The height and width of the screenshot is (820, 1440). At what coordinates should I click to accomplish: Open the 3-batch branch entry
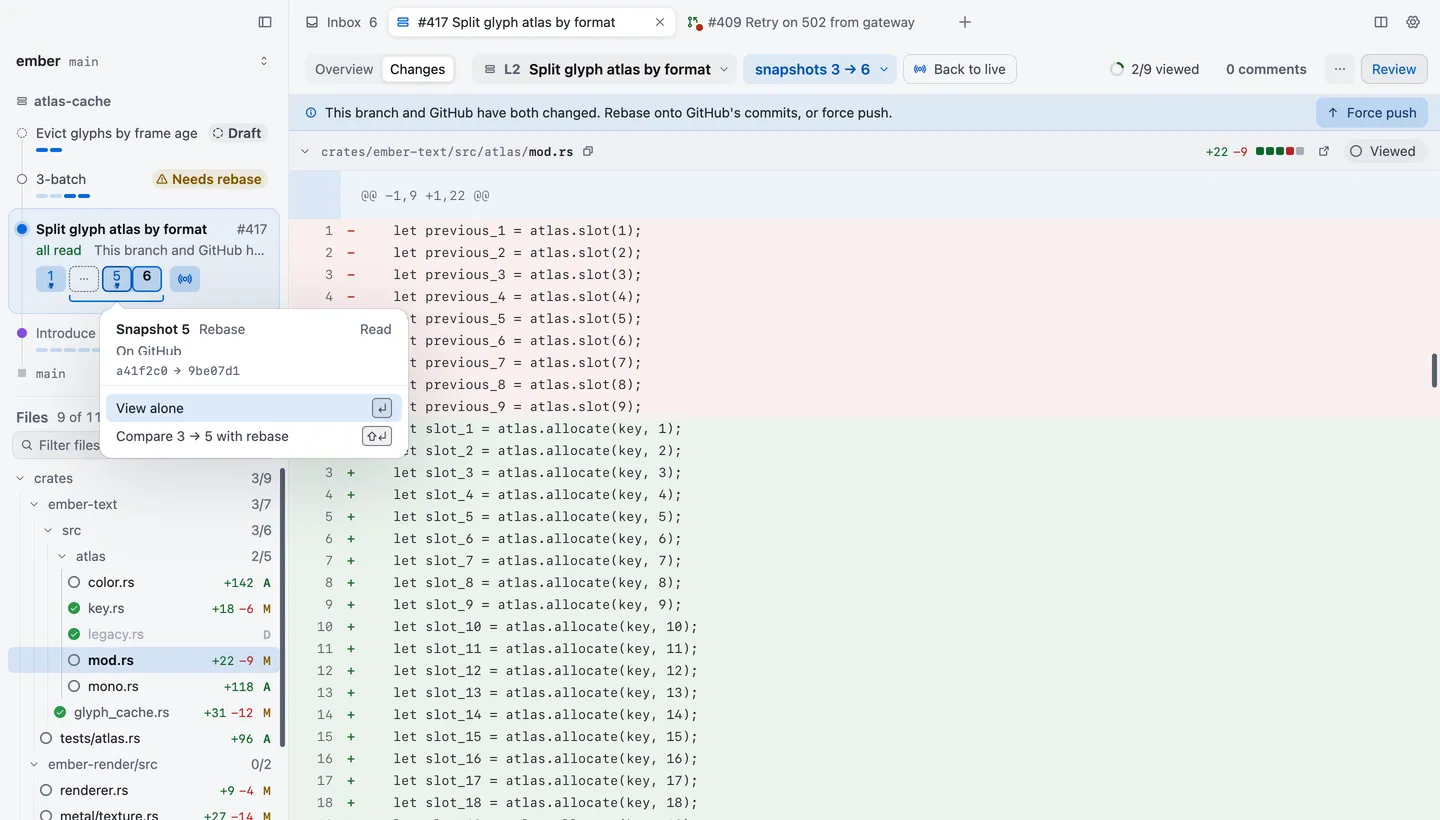tap(61, 179)
